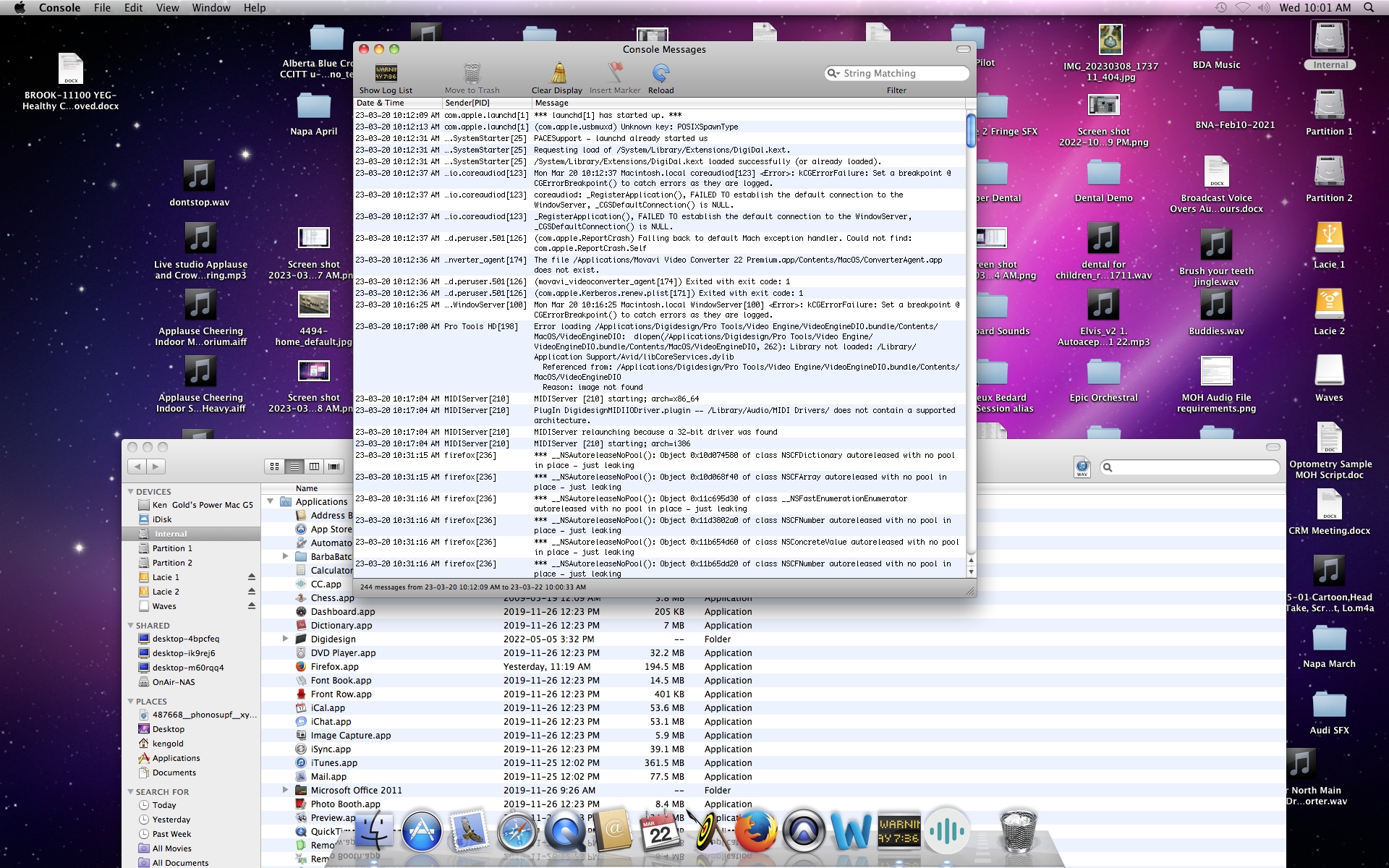Screen dimensions: 1389x868
Task: Click Show Log List in Console toolbar
Action: tap(386, 78)
